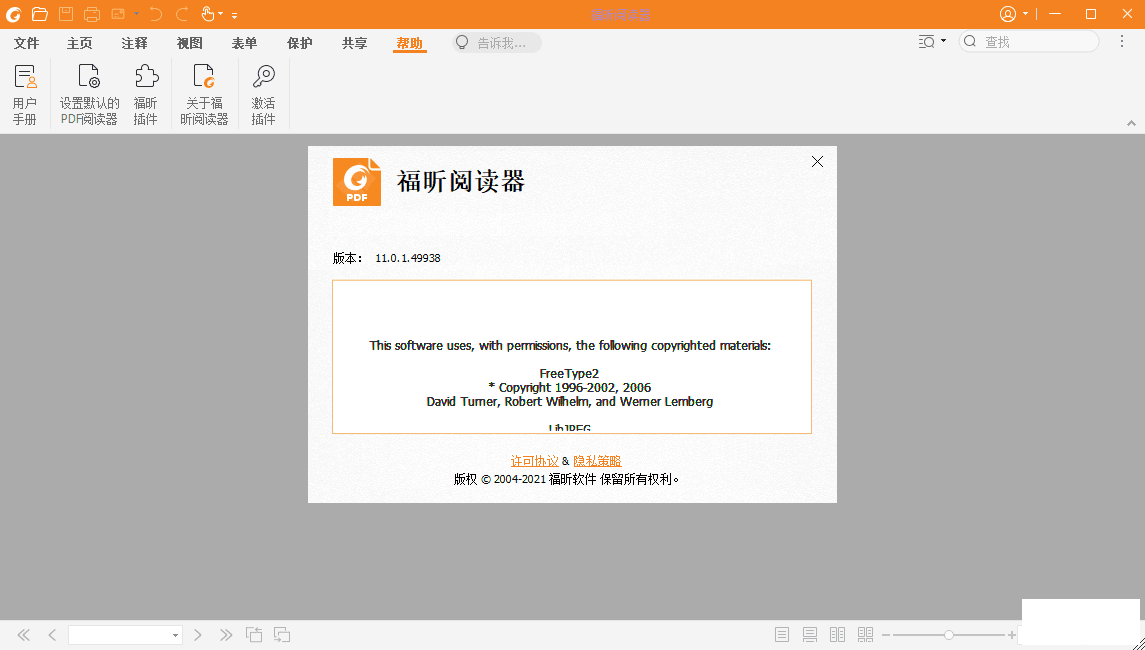Go to first page with double-left arrow
This screenshot has height=650, width=1145.
point(24,635)
